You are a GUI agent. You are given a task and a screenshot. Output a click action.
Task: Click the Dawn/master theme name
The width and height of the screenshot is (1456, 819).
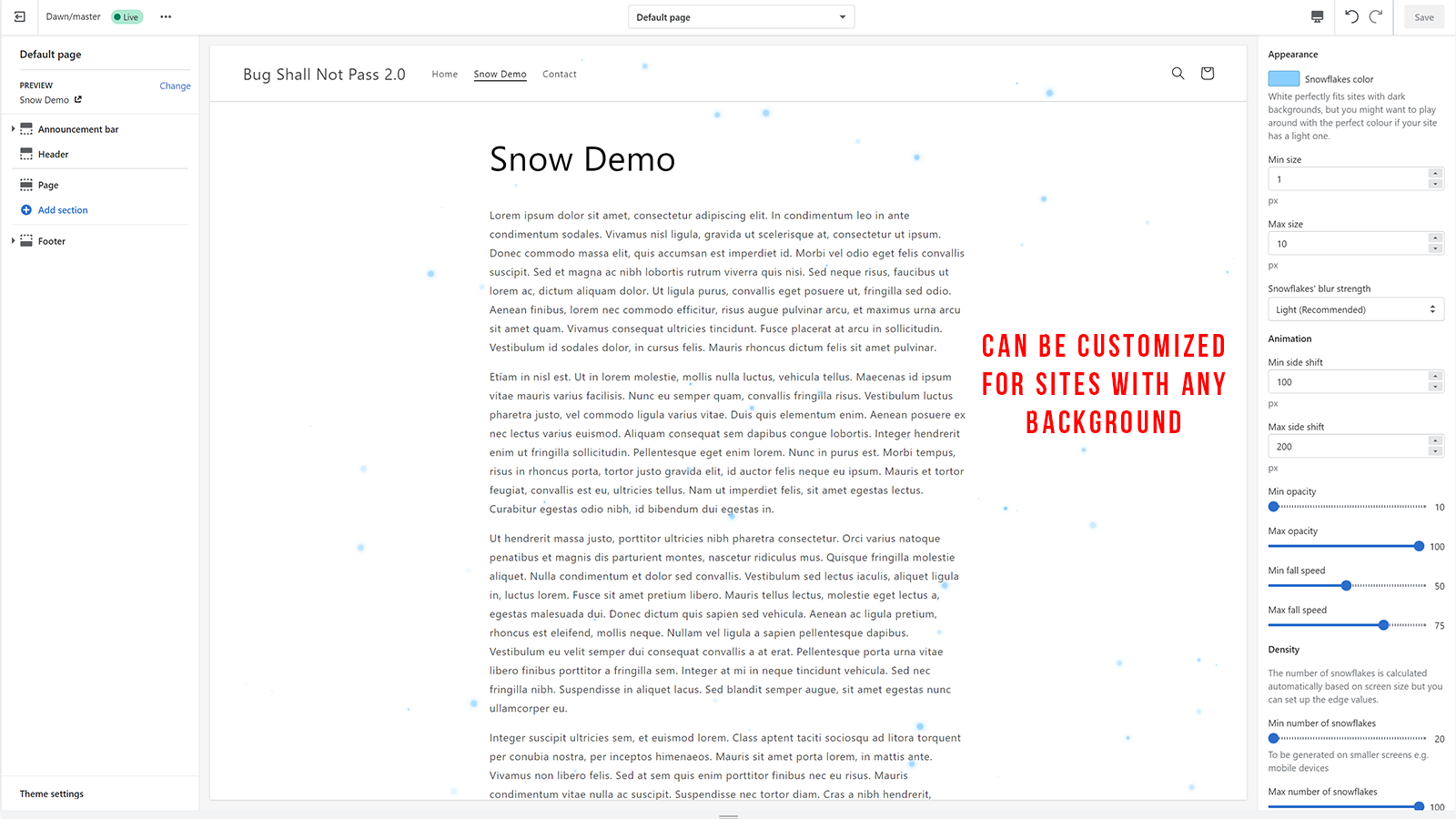coord(74,16)
